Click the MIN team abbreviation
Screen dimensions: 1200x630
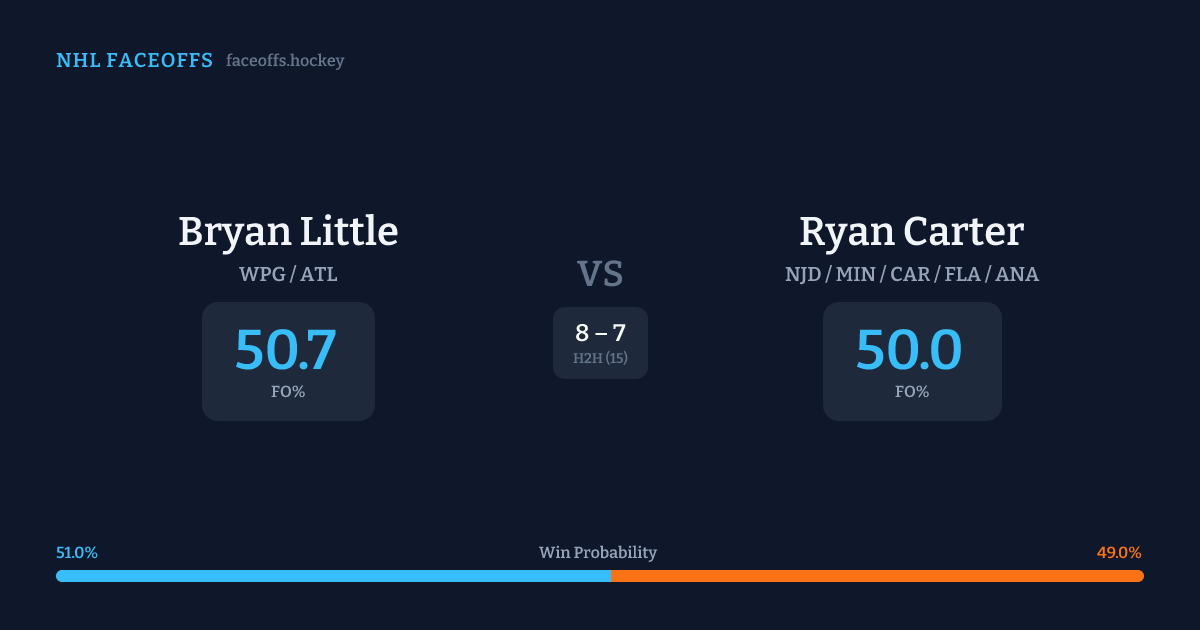856,274
